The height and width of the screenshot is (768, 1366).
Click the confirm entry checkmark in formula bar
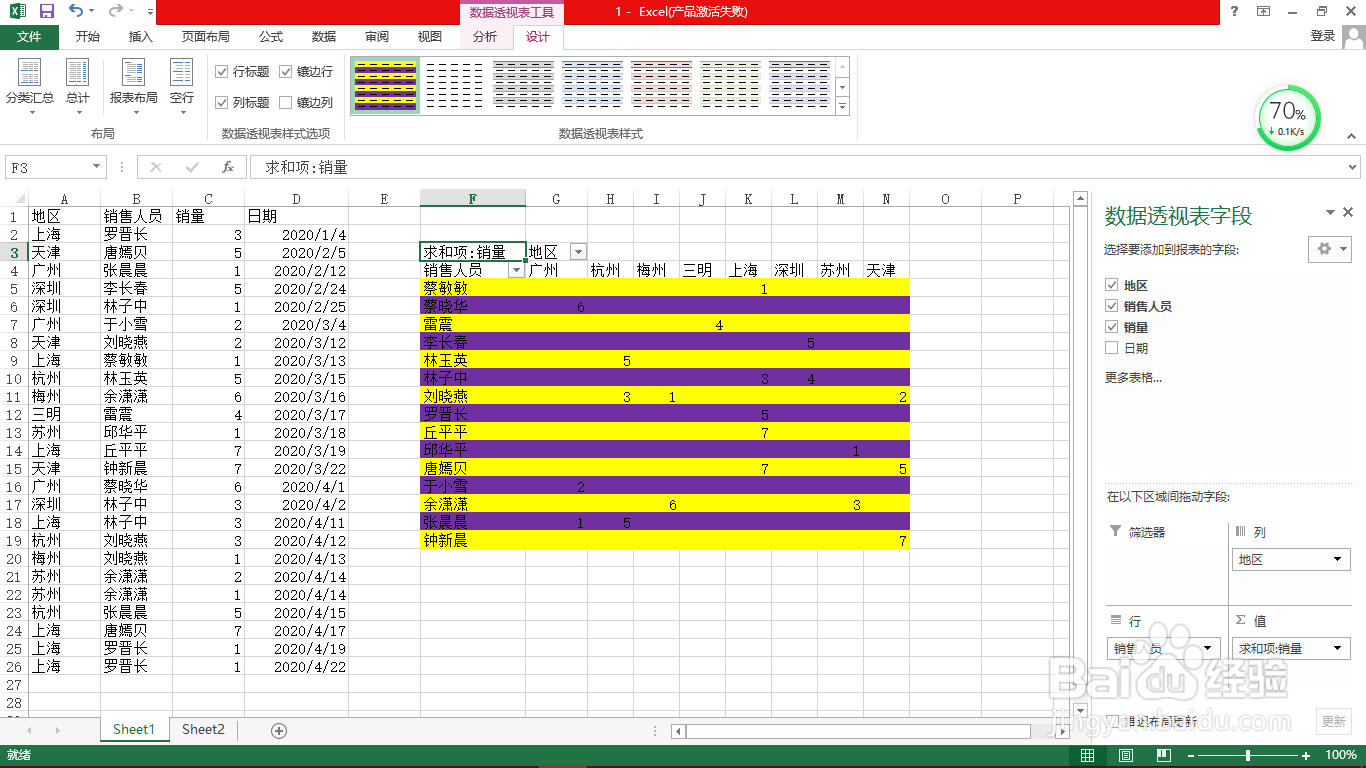point(192,167)
